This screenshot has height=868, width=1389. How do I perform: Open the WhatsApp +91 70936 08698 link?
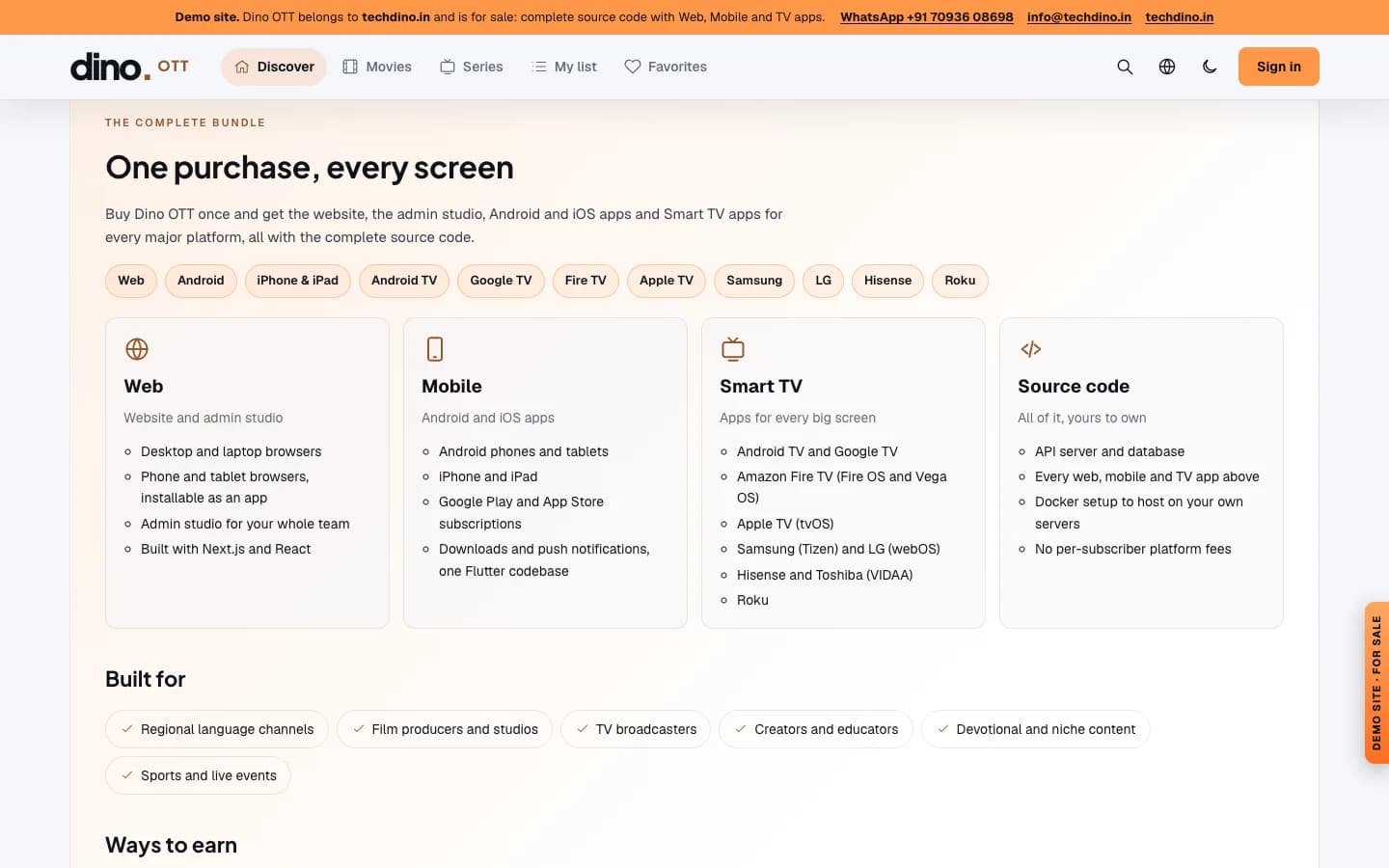tap(927, 17)
